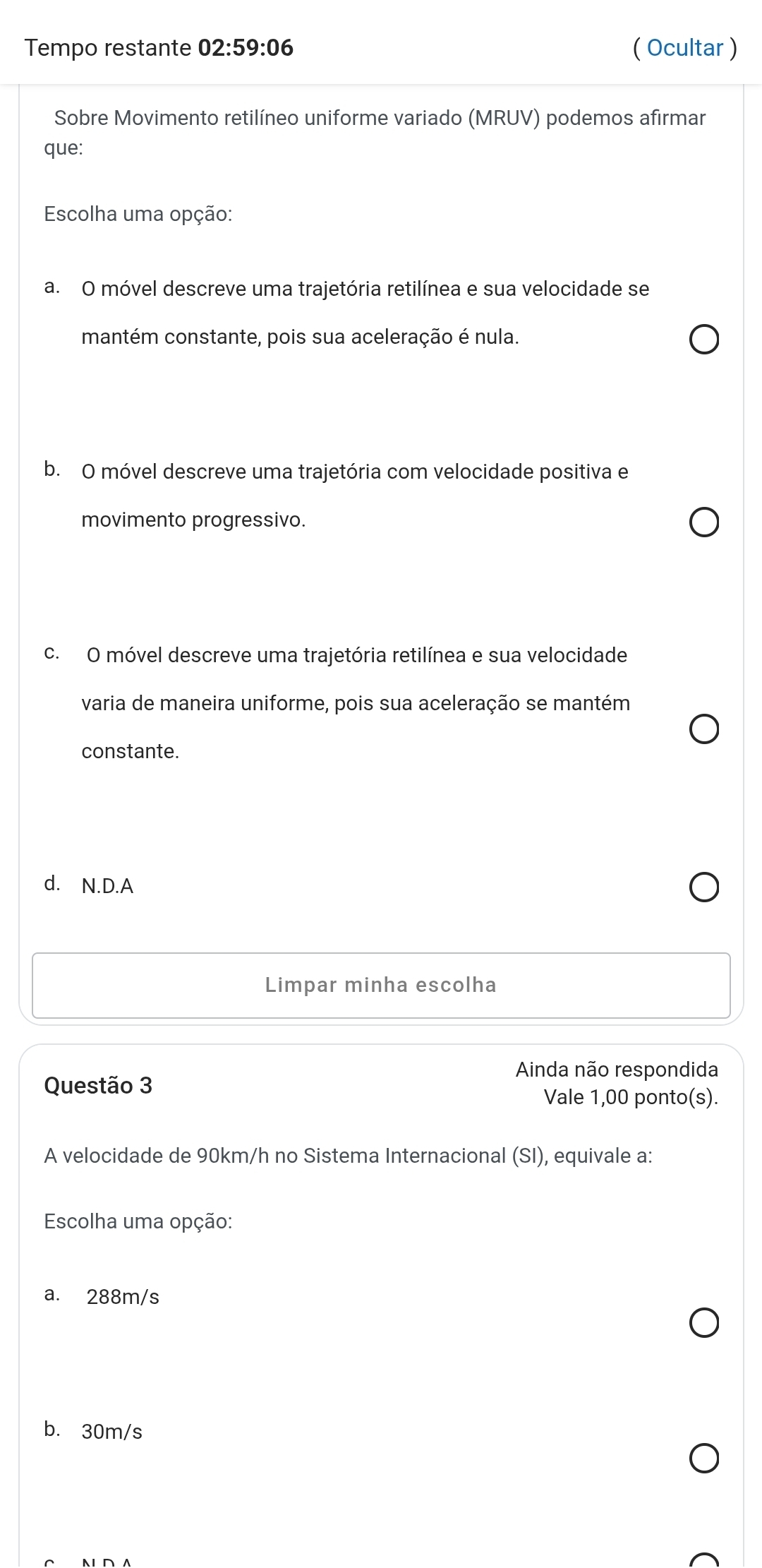Viewport: 762px width, 1568px height.
Task: Click the 'Ainda não respondida' status text
Action: click(617, 1070)
